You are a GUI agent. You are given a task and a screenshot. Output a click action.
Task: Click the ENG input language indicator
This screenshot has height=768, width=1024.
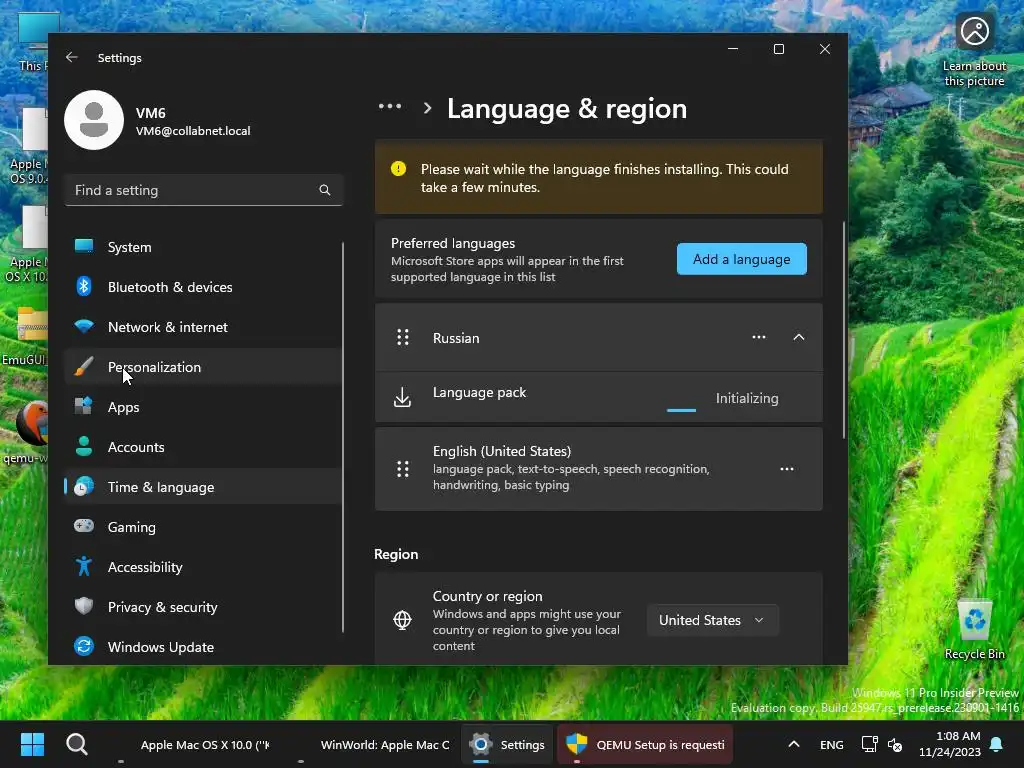(831, 744)
